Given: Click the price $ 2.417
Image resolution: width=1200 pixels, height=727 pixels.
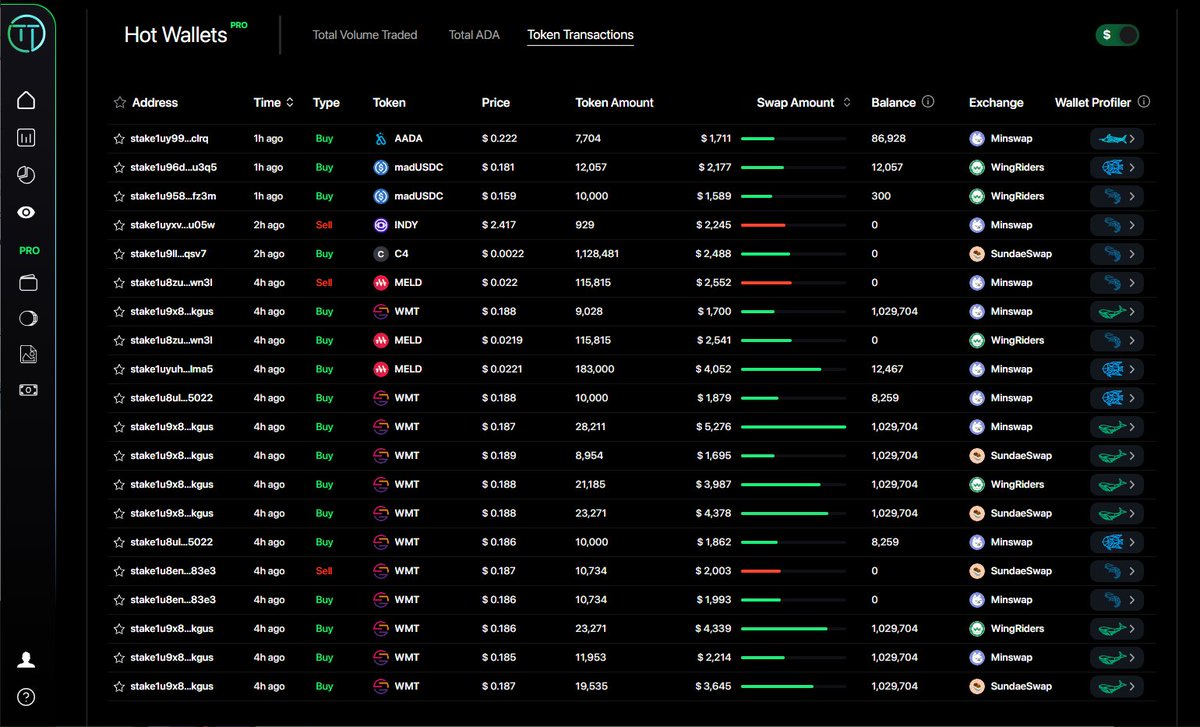Looking at the screenshot, I should tap(500, 225).
